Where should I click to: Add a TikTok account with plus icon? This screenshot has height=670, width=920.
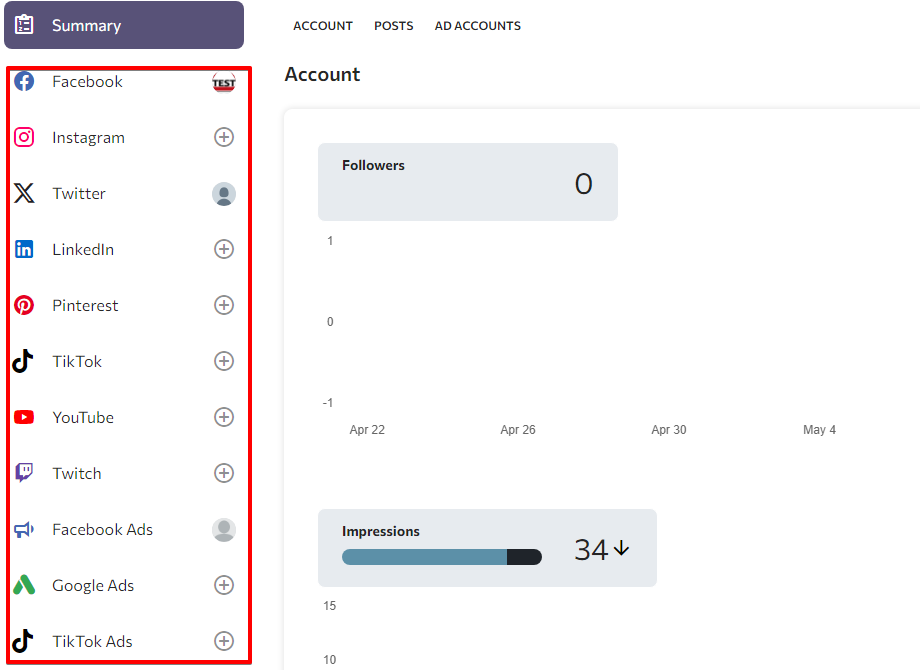pos(224,361)
